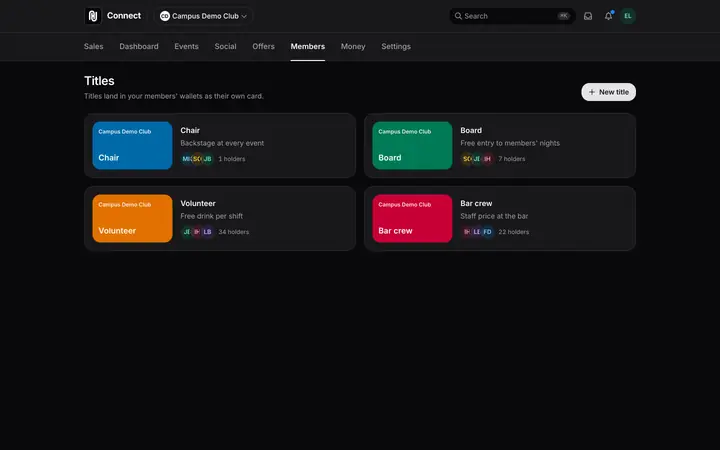Image resolution: width=720 pixels, height=450 pixels.
Task: Click the '1 holders' count text
Action: point(232,159)
